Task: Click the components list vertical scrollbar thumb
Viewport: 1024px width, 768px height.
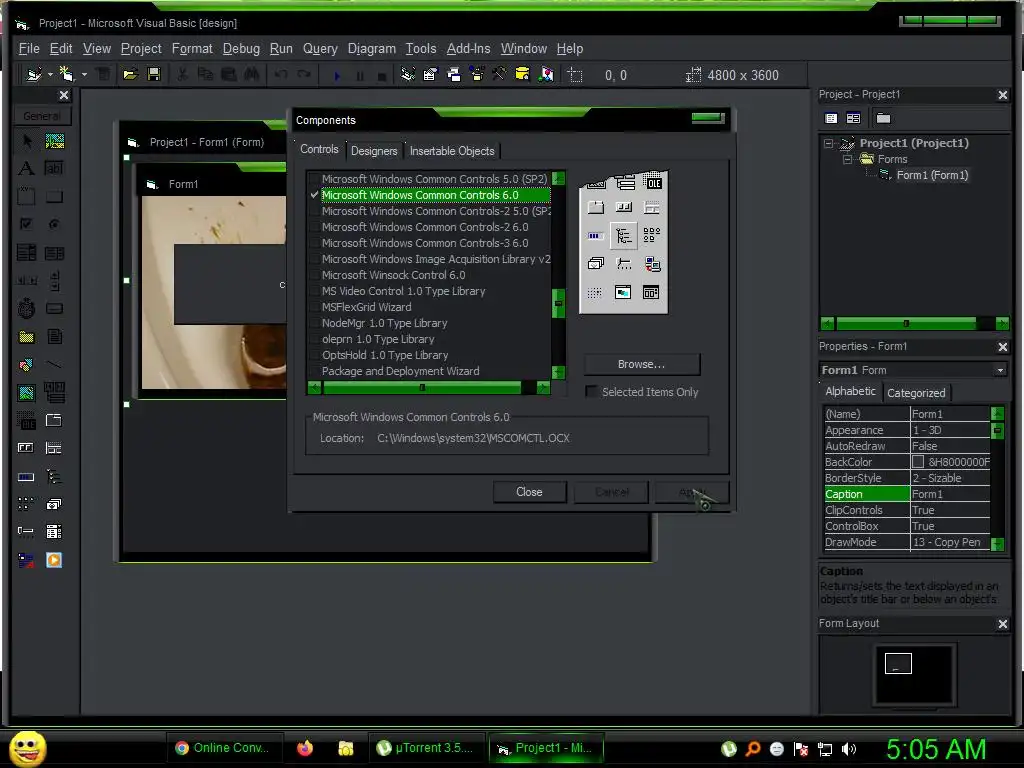Action: (558, 302)
